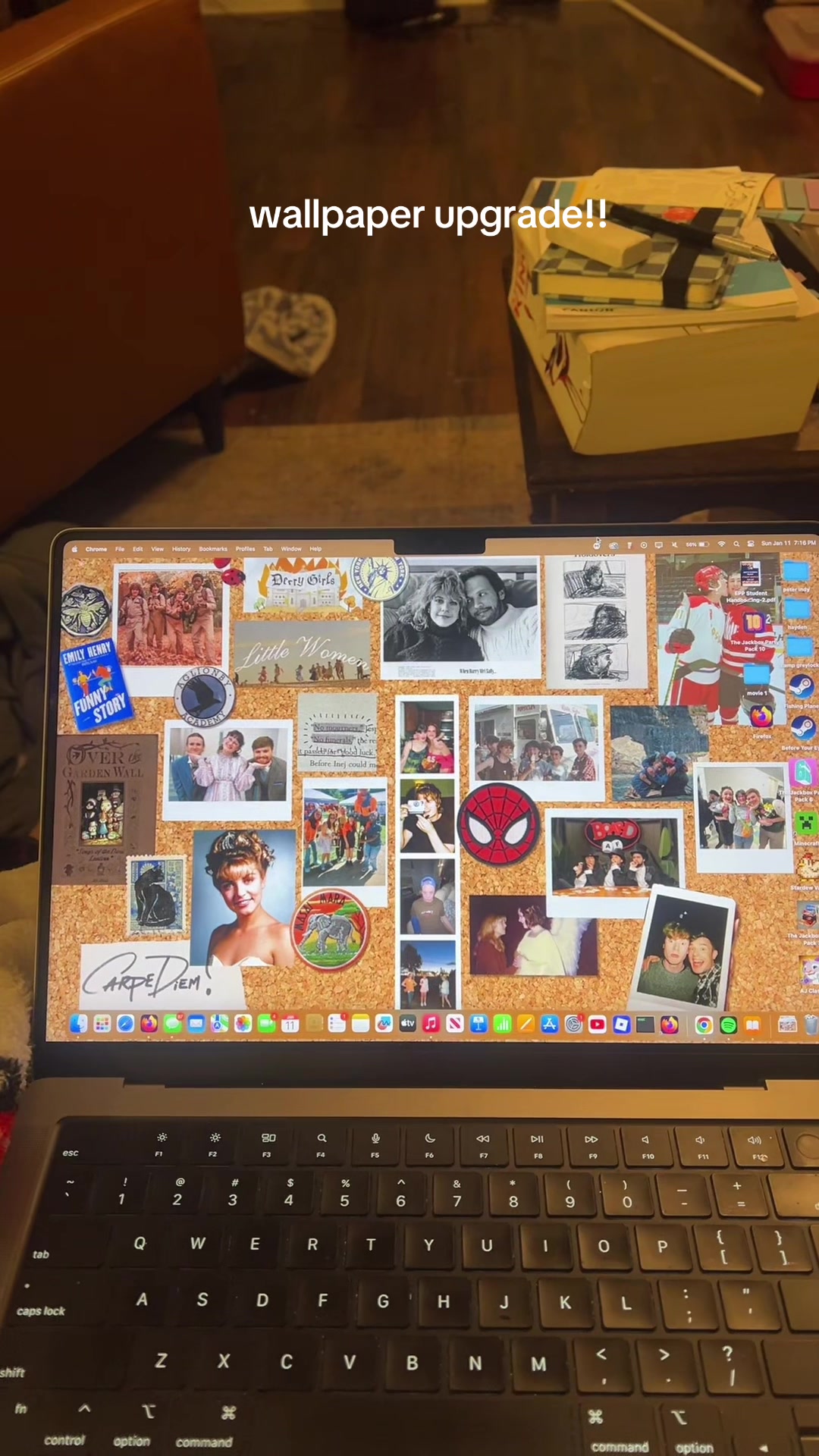The width and height of the screenshot is (819, 1456).
Task: Open Launchpad in the Dock
Action: coord(102,1024)
